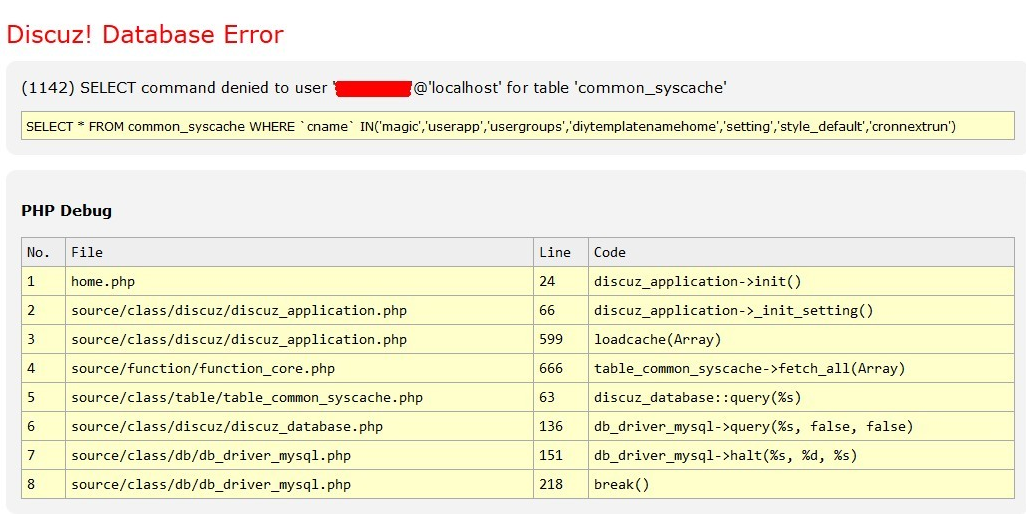Click discuz_application.php file cell in row 3
This screenshot has width=1026, height=526.
[x=299, y=340]
